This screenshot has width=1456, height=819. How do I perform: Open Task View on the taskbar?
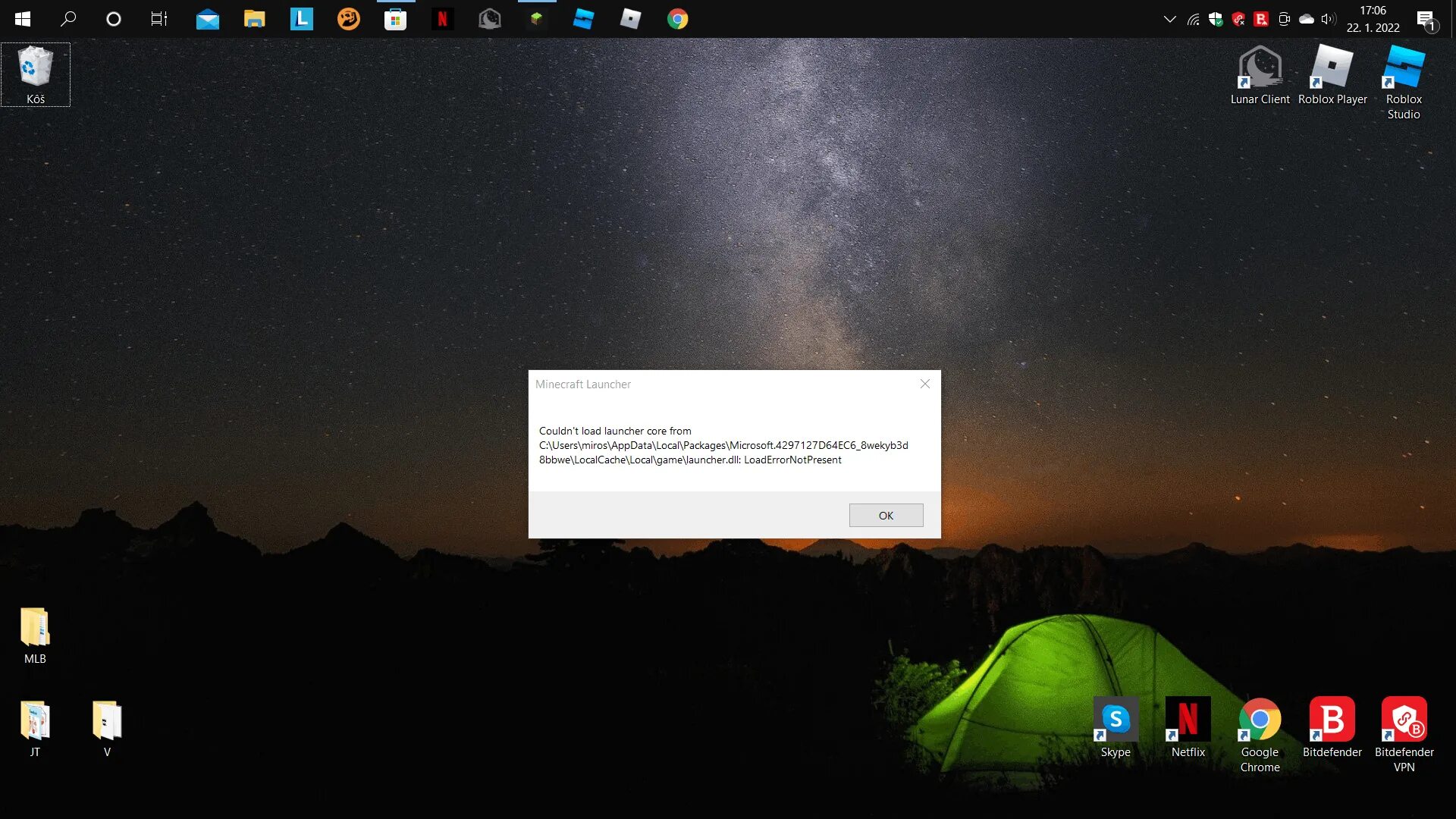(x=159, y=19)
